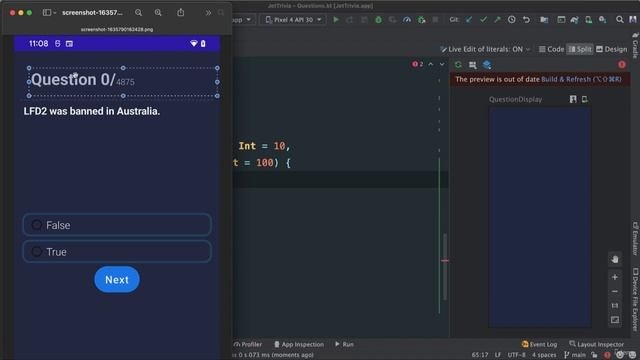The height and width of the screenshot is (360, 640).
Task: Switch editor to Design view
Action: point(611,49)
